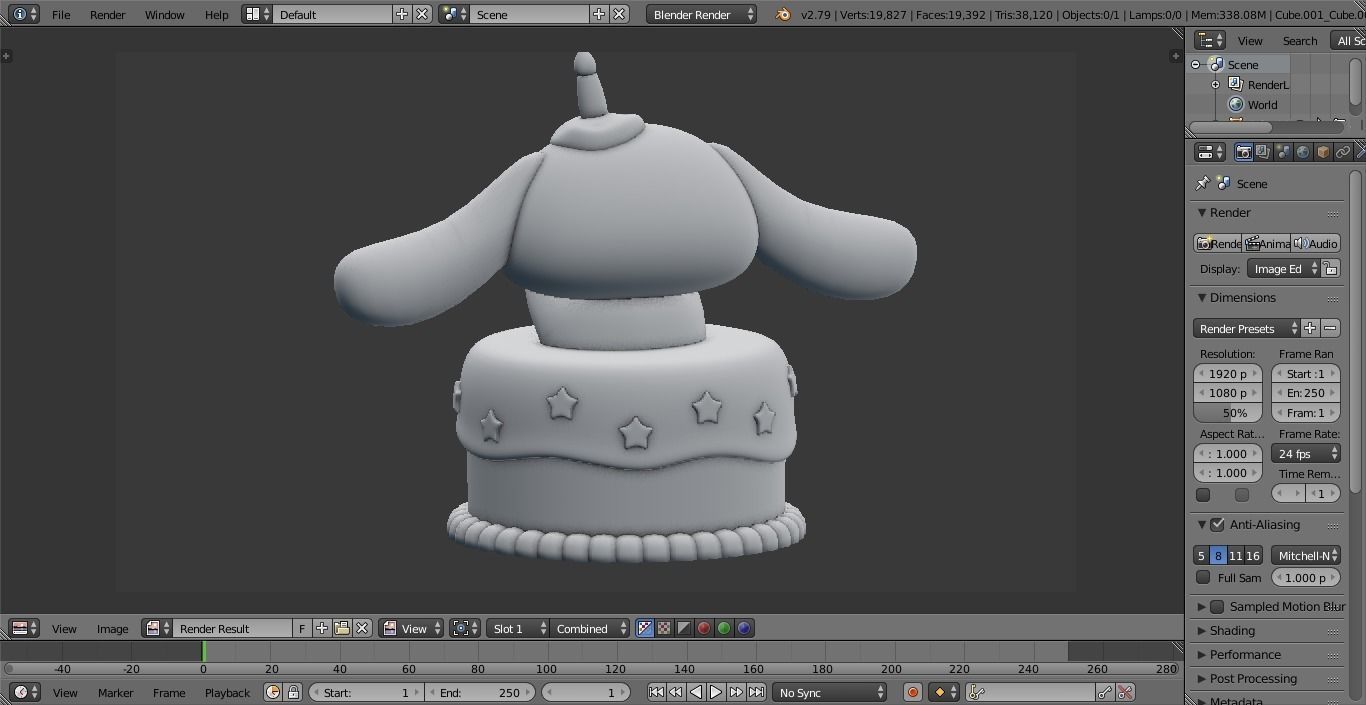
Task: Open the pivot point selector
Action: pyautogui.click(x=465, y=628)
